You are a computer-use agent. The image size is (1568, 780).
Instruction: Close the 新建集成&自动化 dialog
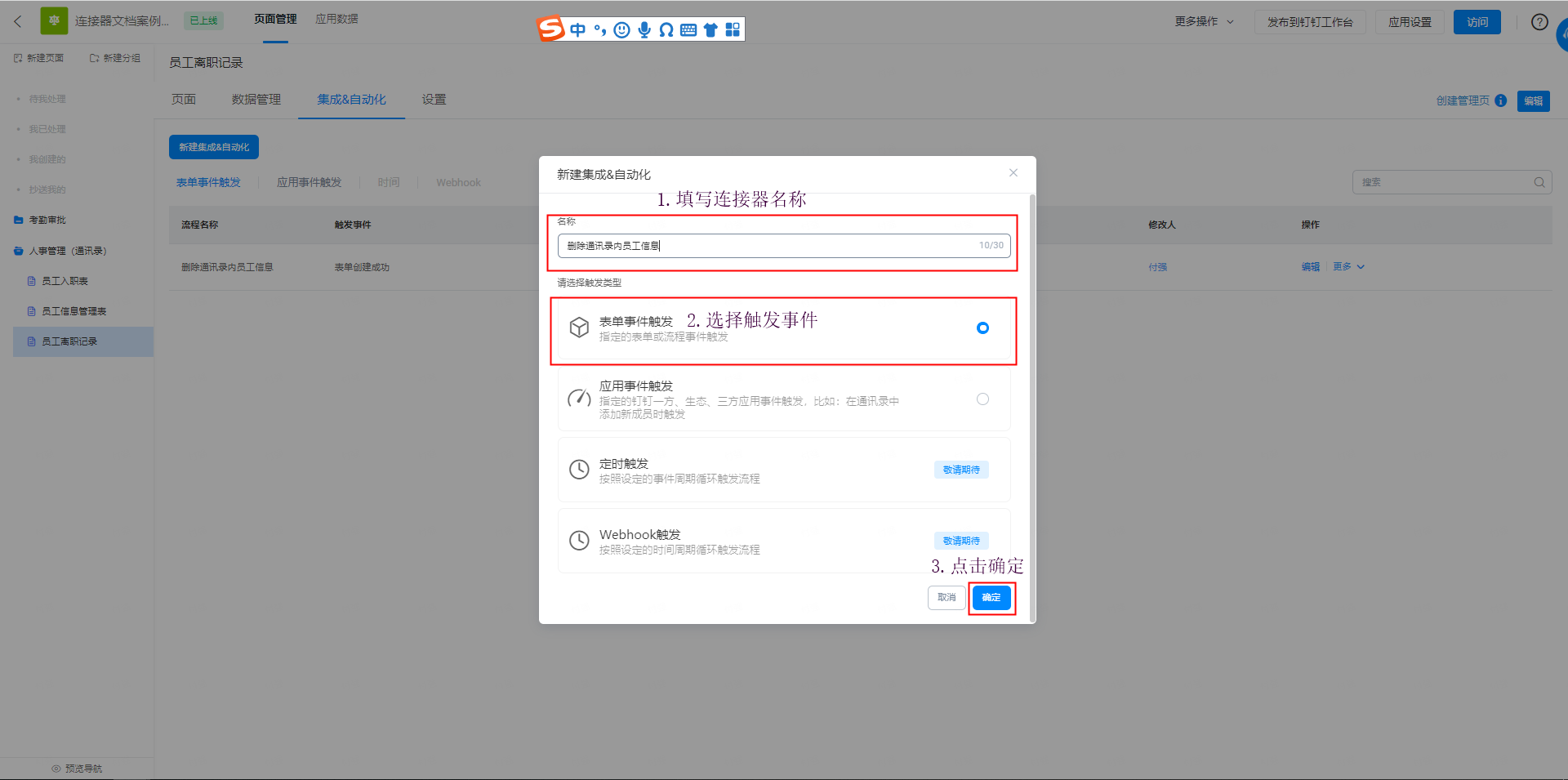pyautogui.click(x=1013, y=172)
